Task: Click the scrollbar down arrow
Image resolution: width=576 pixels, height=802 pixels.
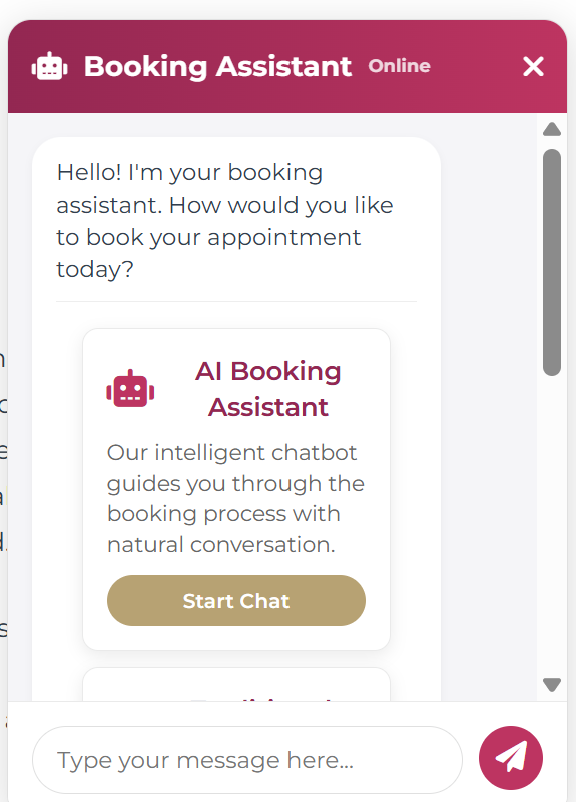Action: click(x=551, y=684)
